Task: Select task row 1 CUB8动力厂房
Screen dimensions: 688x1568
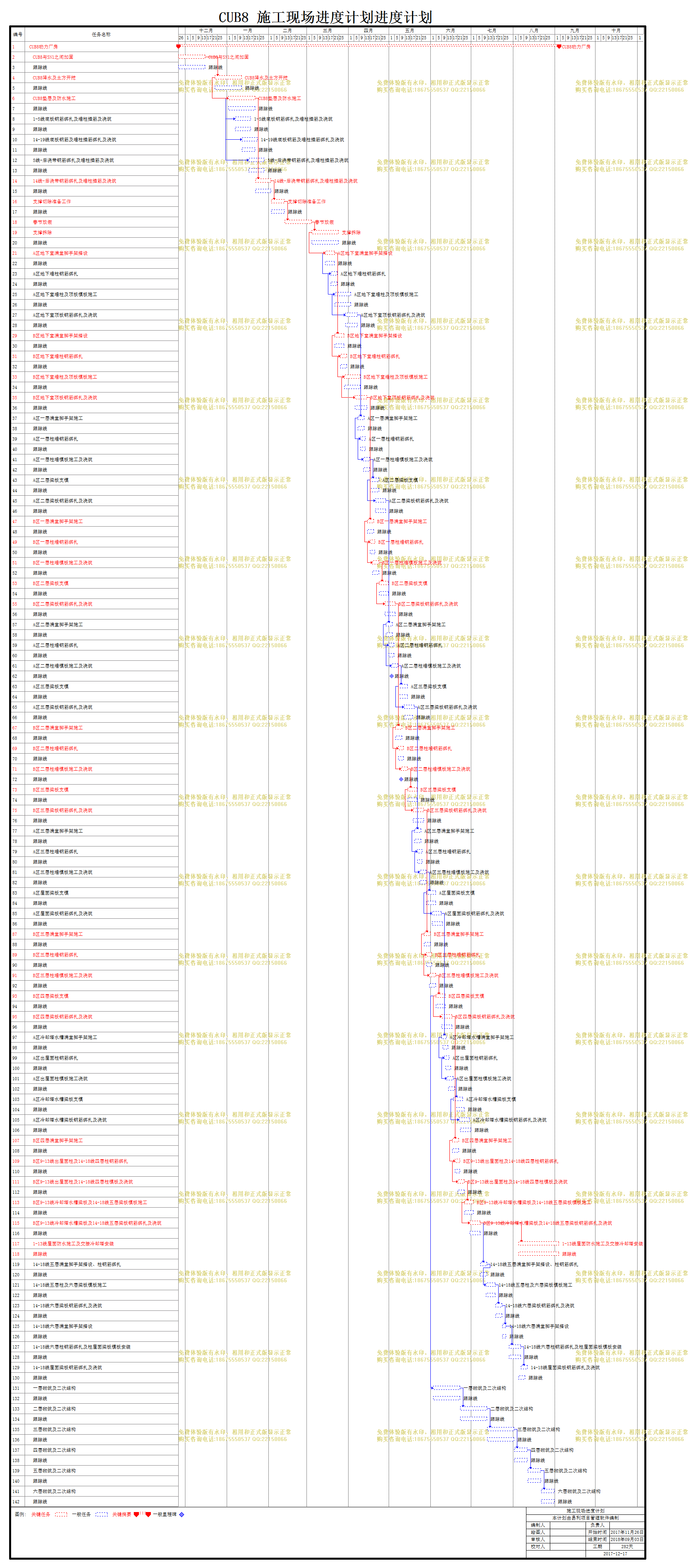Action: 94,46
